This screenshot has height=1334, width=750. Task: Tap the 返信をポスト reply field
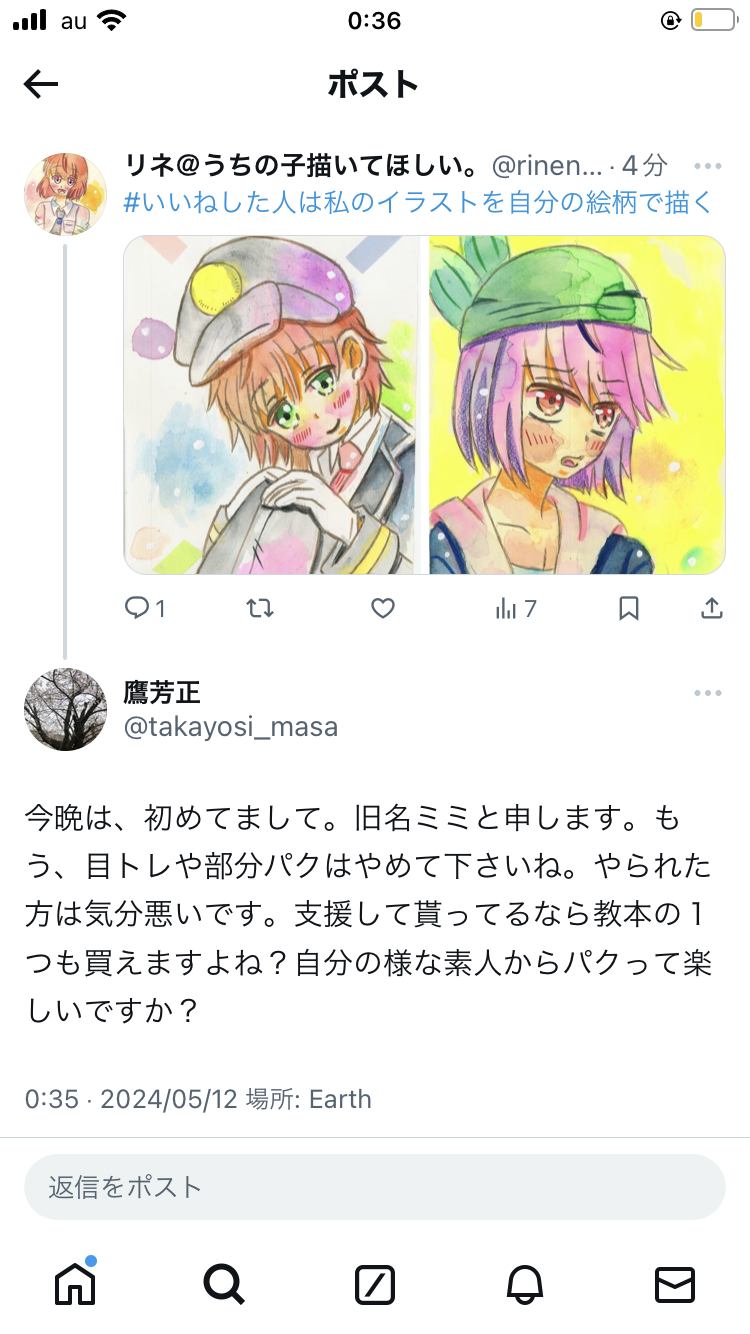(x=375, y=1187)
